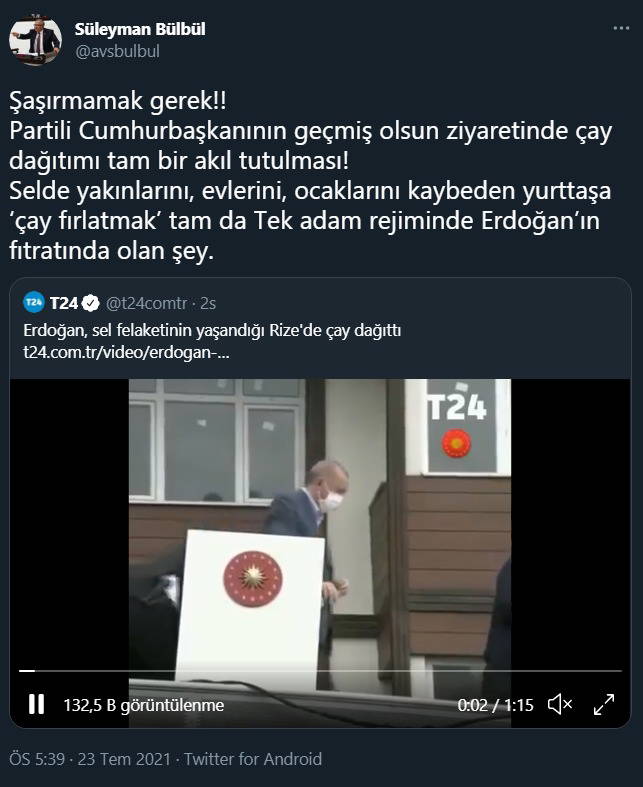Expand the video to fullscreen

click(604, 704)
